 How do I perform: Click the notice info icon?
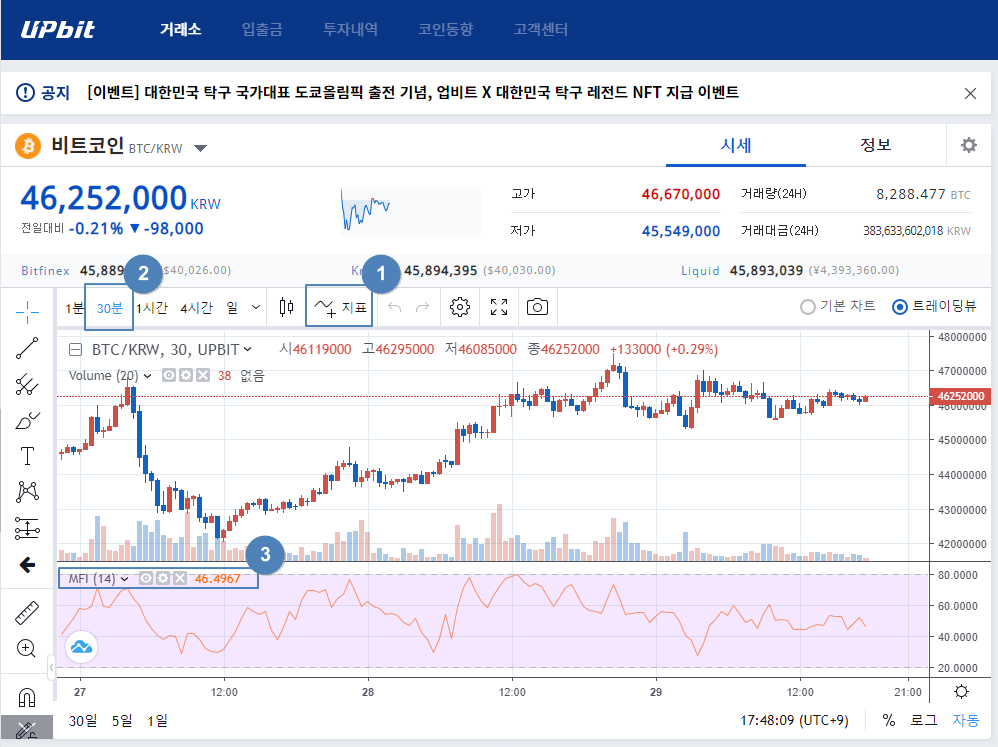click(25, 93)
